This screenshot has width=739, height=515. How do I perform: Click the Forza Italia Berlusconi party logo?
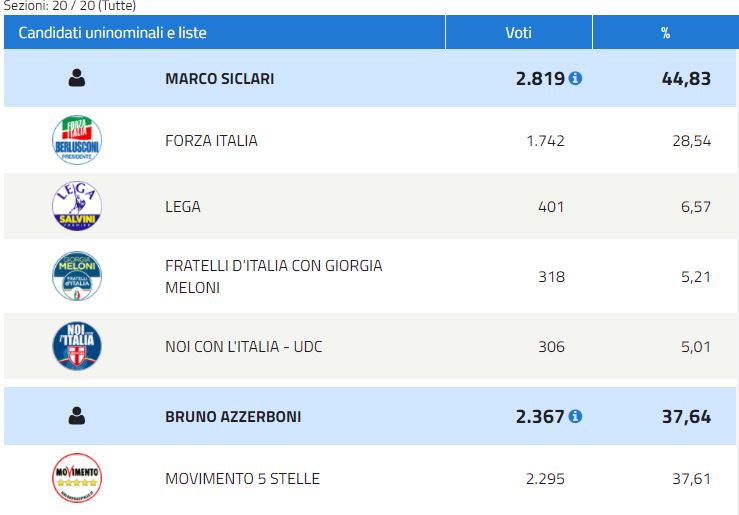click(77, 140)
